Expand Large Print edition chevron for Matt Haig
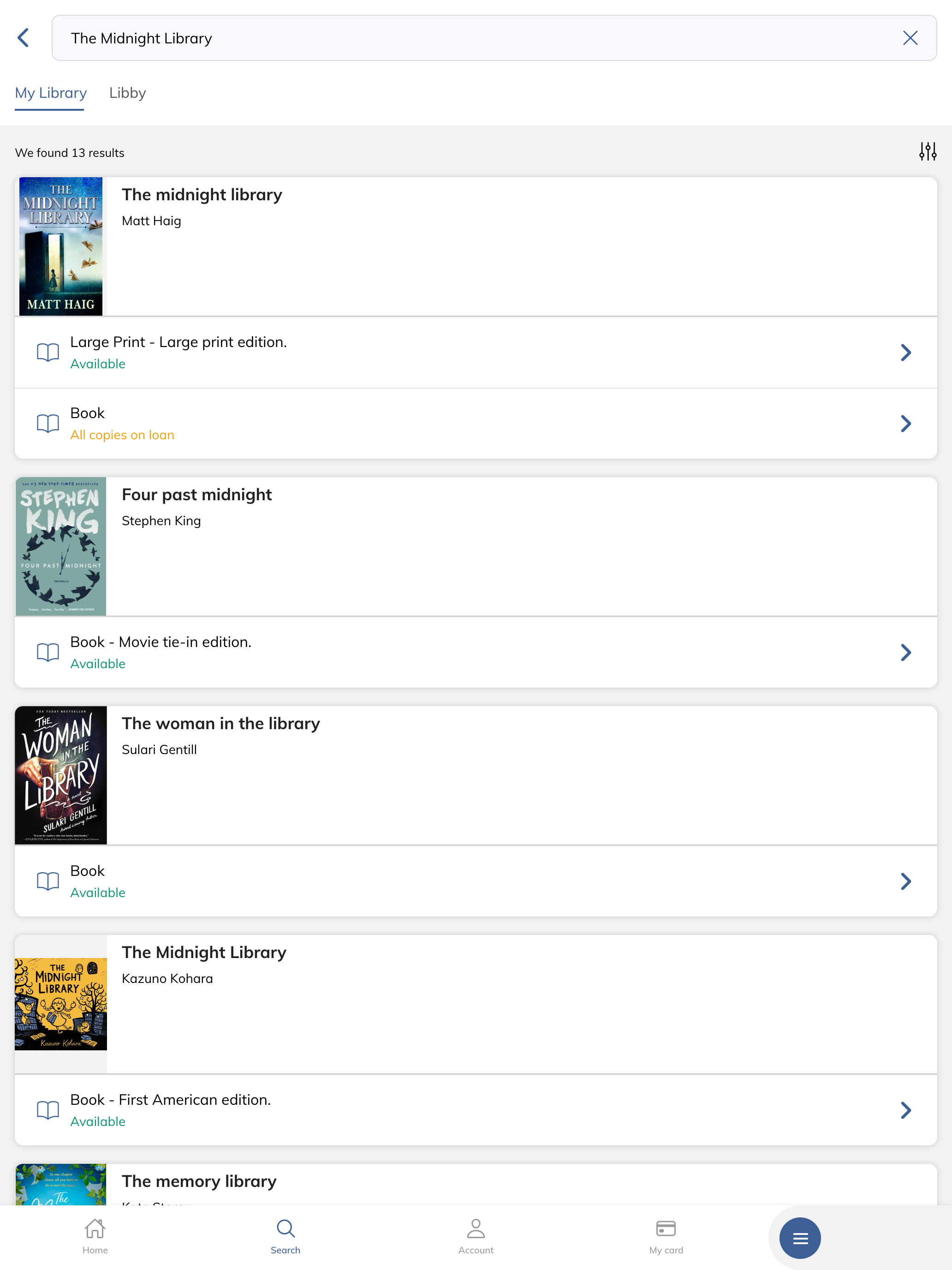The height and width of the screenshot is (1270, 952). click(x=905, y=352)
